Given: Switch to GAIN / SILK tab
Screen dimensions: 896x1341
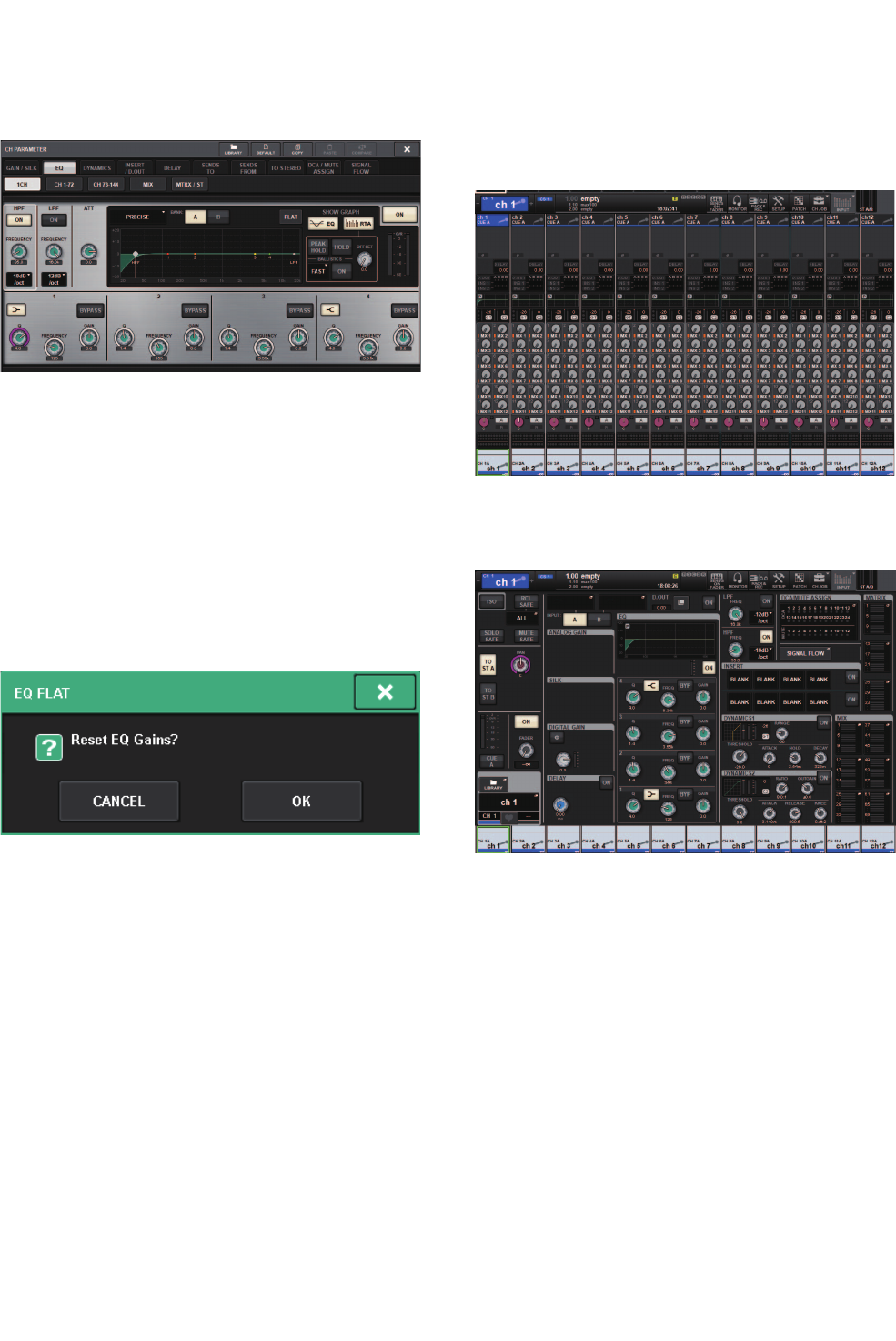Looking at the screenshot, I should [21, 168].
